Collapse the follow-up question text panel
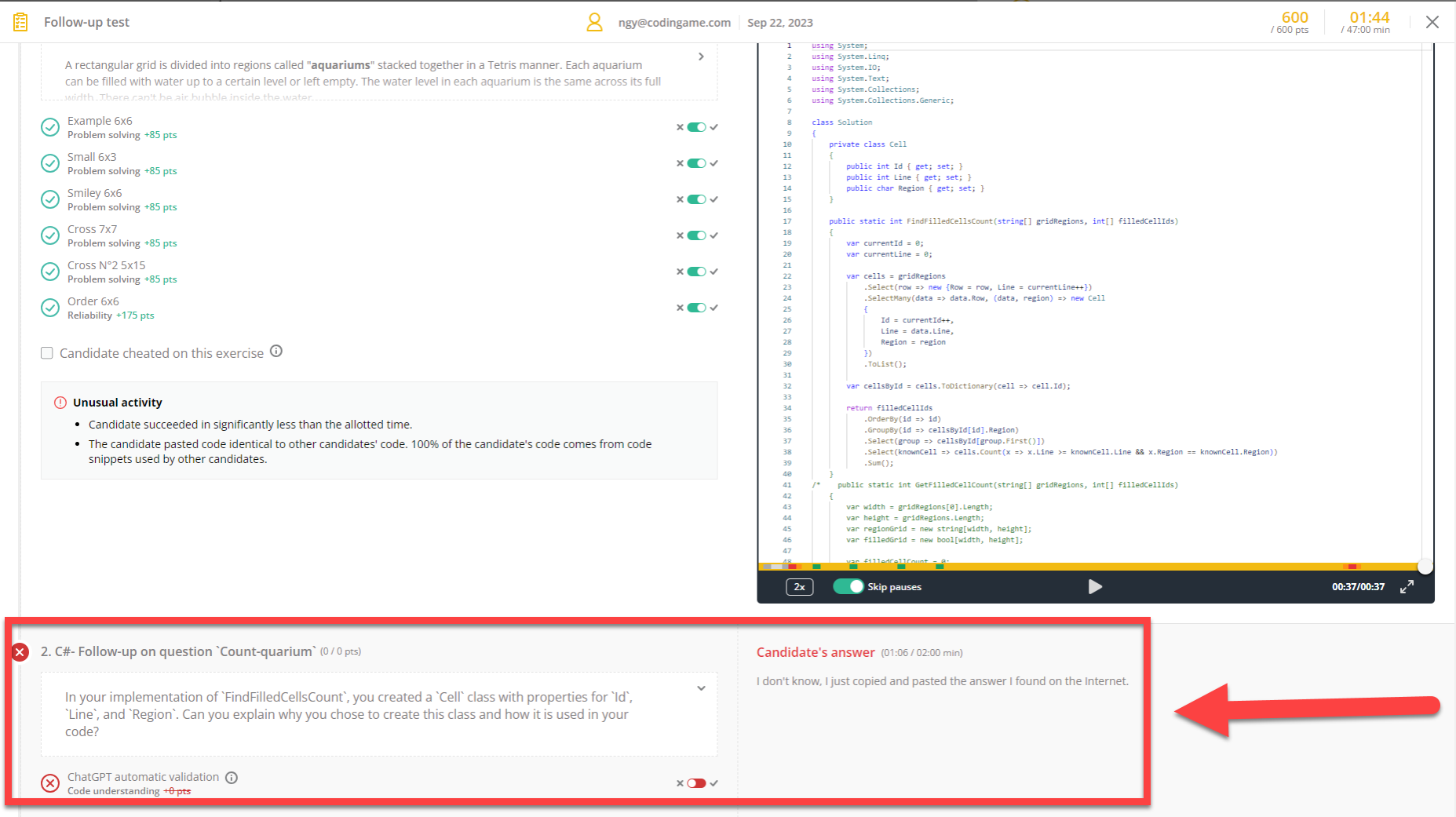The width and height of the screenshot is (1456, 817). point(701,688)
